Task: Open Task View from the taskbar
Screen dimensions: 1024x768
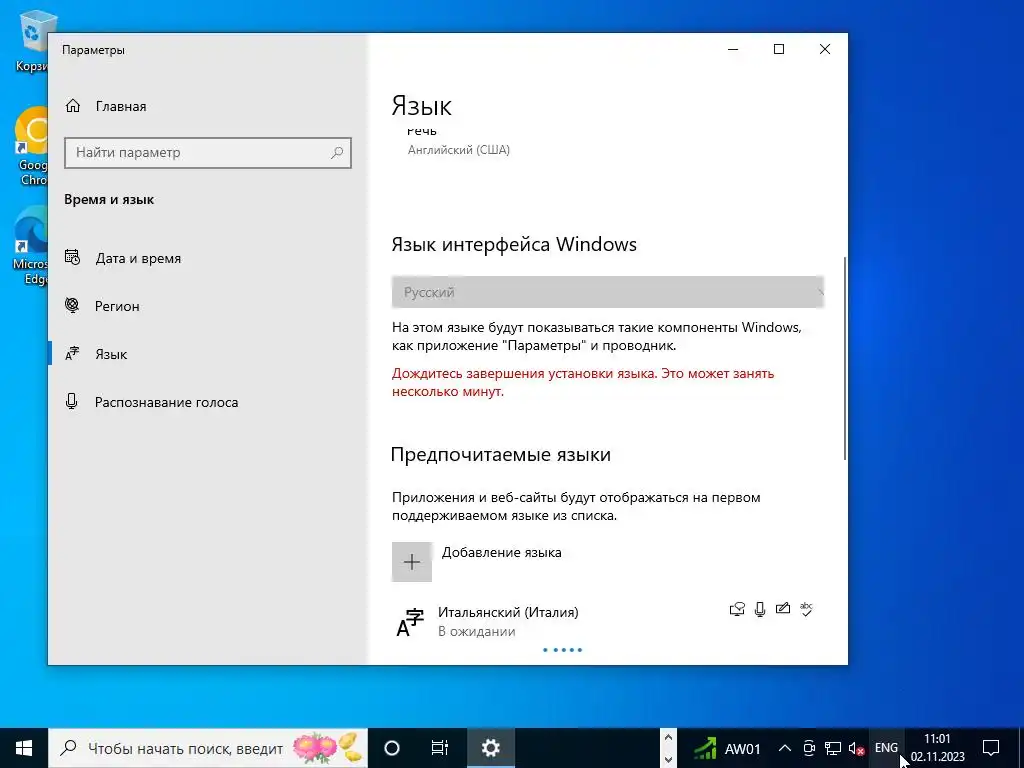Action: pyautogui.click(x=440, y=748)
